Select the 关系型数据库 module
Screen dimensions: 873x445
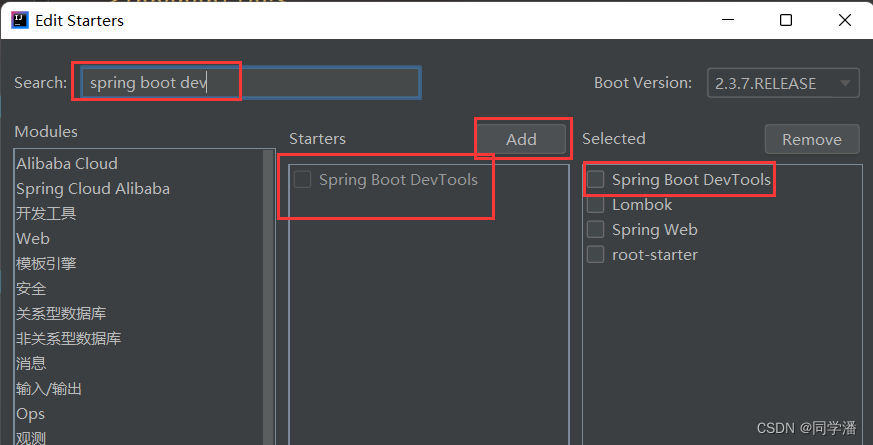click(61, 314)
